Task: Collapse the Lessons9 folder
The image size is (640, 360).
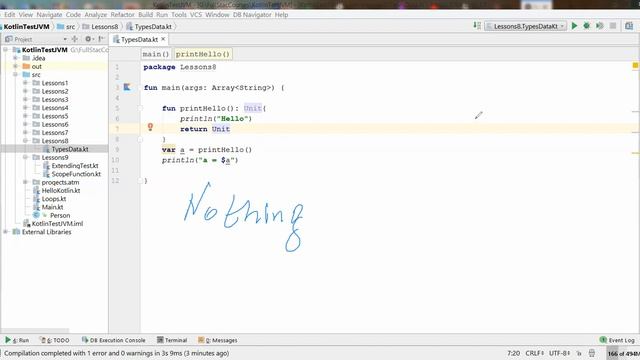Action: tap(25, 157)
